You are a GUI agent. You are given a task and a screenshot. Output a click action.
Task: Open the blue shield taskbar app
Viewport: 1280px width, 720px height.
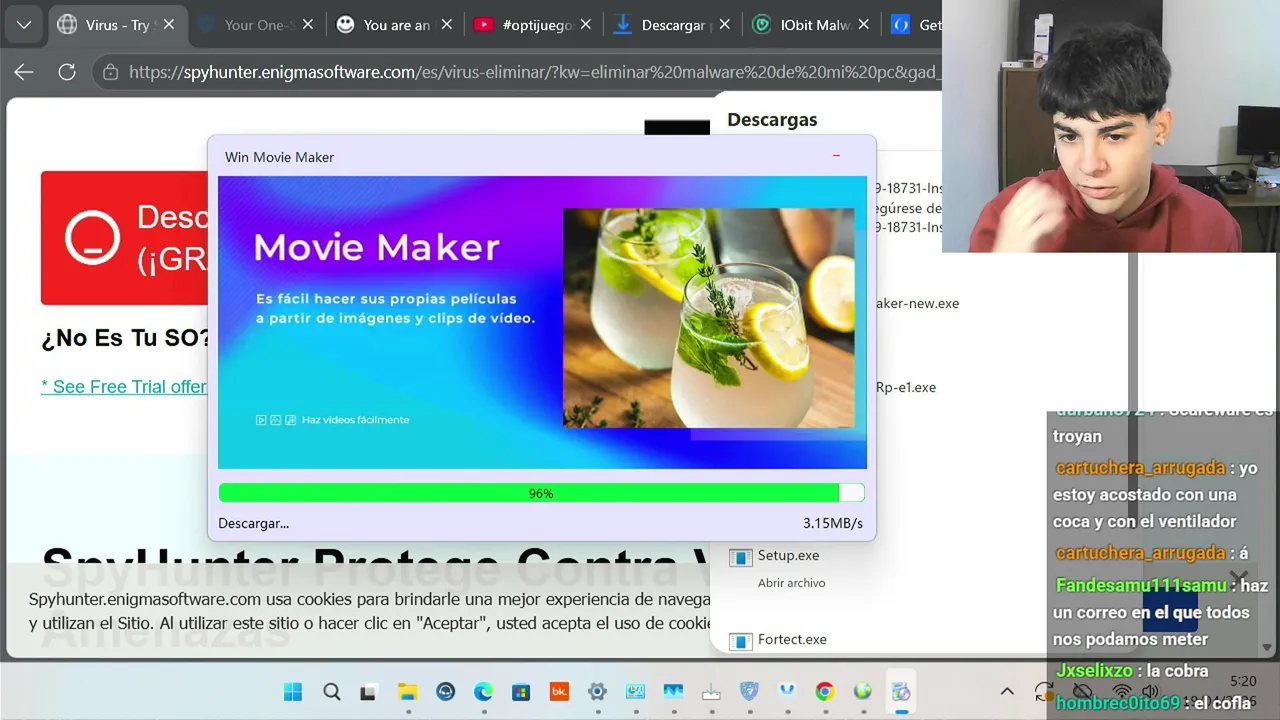coord(749,691)
